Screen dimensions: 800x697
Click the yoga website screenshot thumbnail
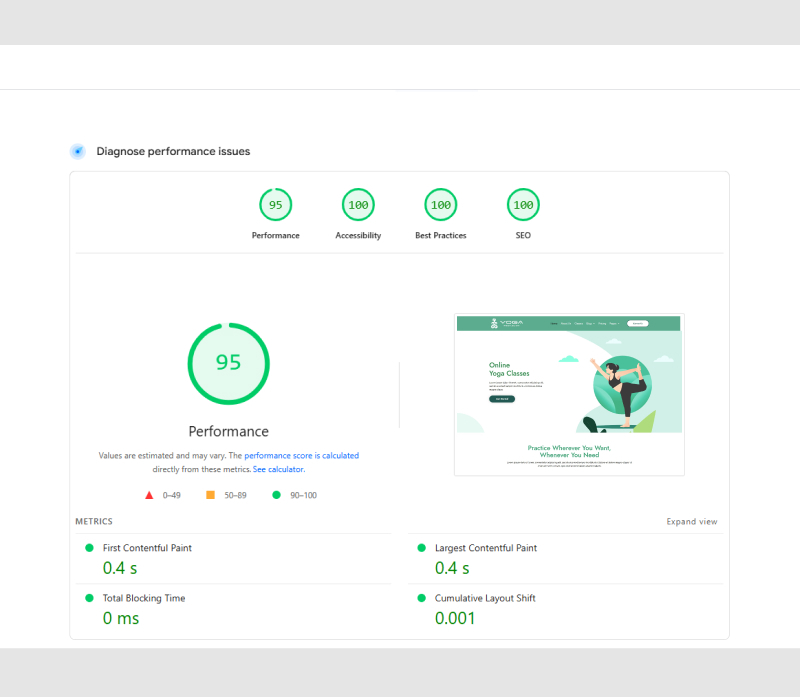tap(568, 395)
